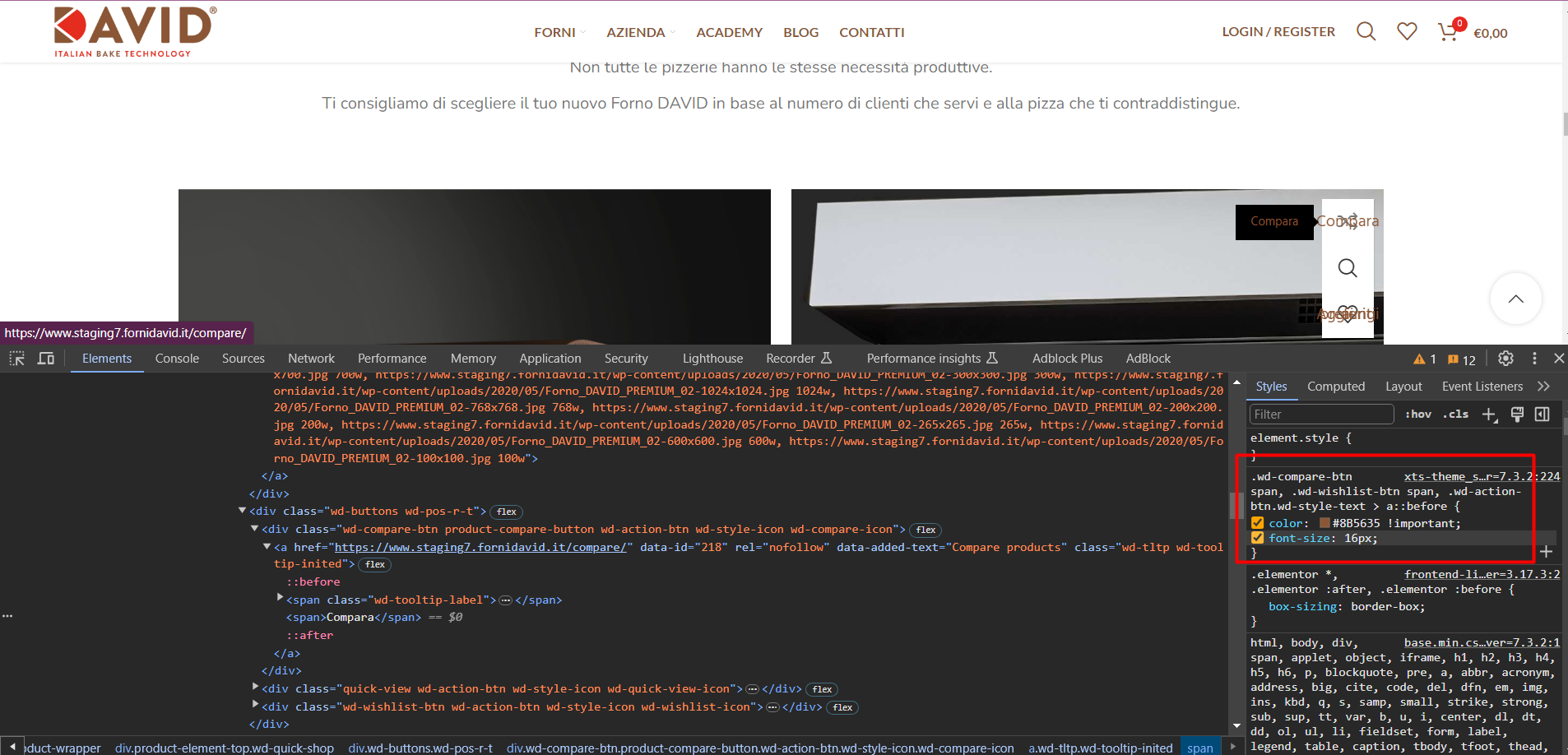Toggle the device toolbar icon in DevTools
The width and height of the screenshot is (1568, 755).
point(46,359)
